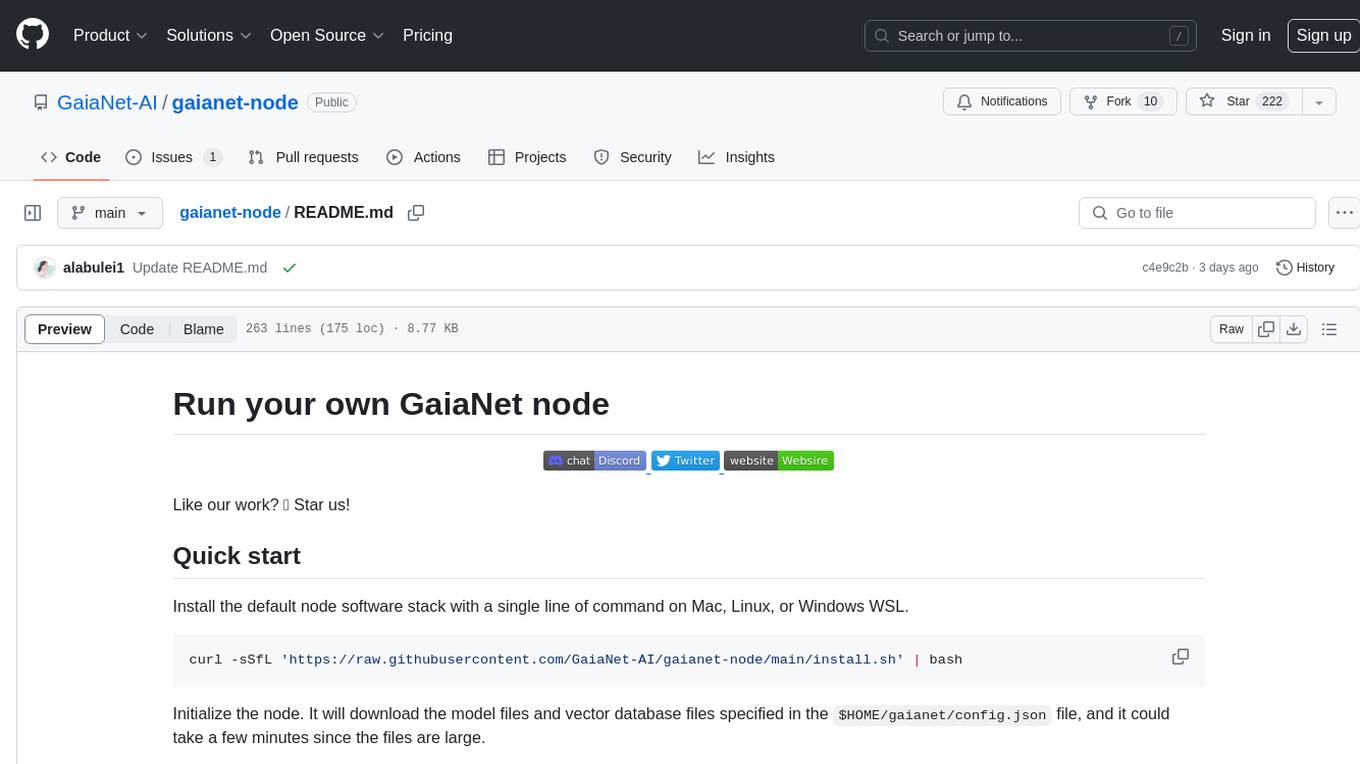Click the 'Quick start' heading

(x=237, y=556)
